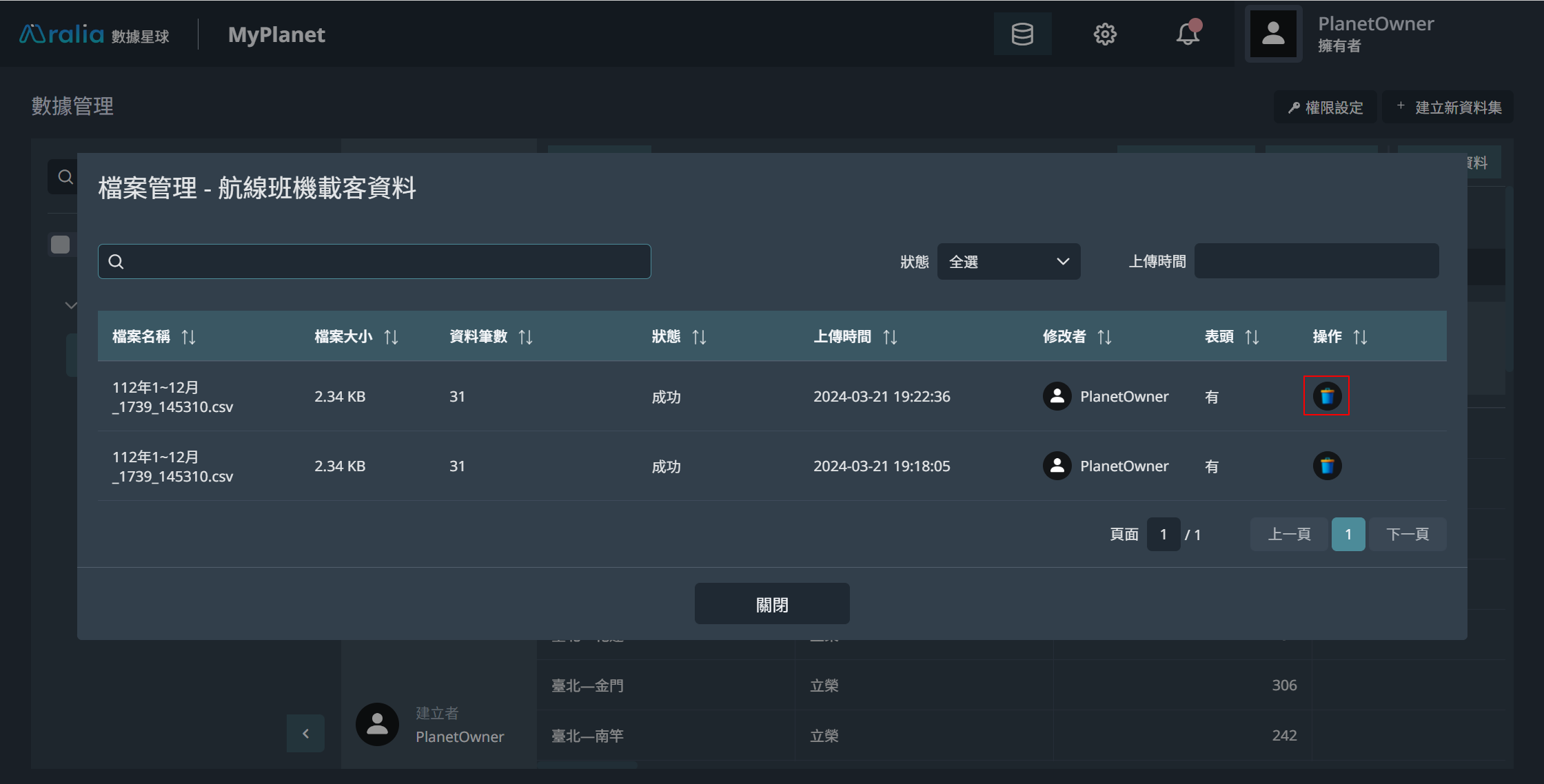Click PlanetOwner avatar in 19:22:36 row
Screen dimensions: 1544x784
pyautogui.click(x=1057, y=396)
